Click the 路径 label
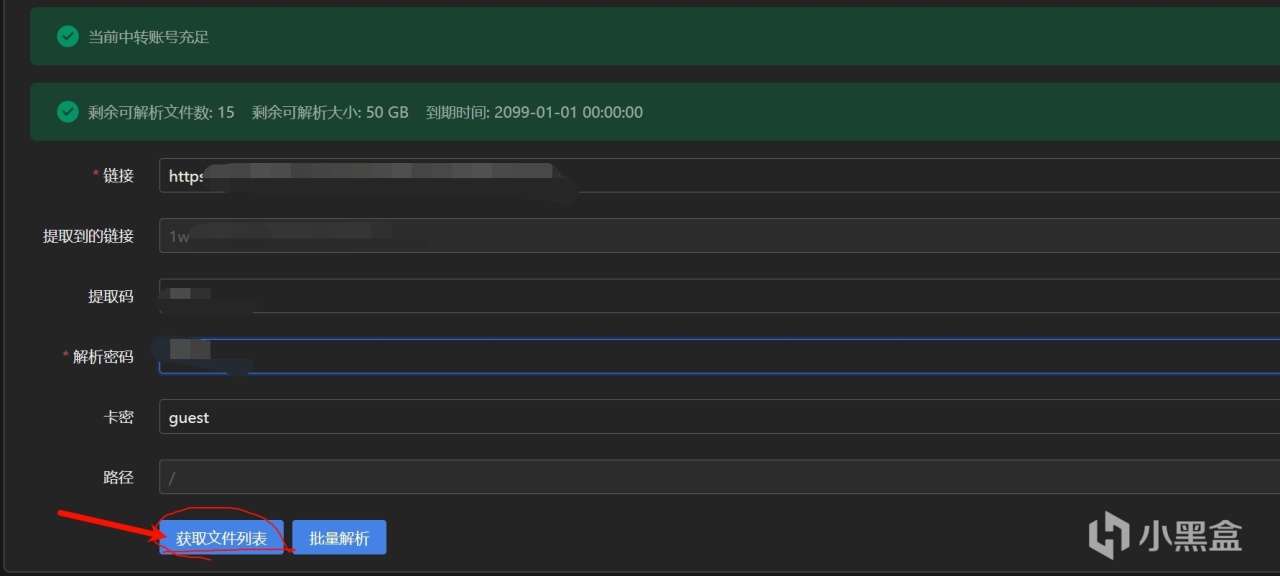Image resolution: width=1280 pixels, height=576 pixels. click(x=118, y=477)
